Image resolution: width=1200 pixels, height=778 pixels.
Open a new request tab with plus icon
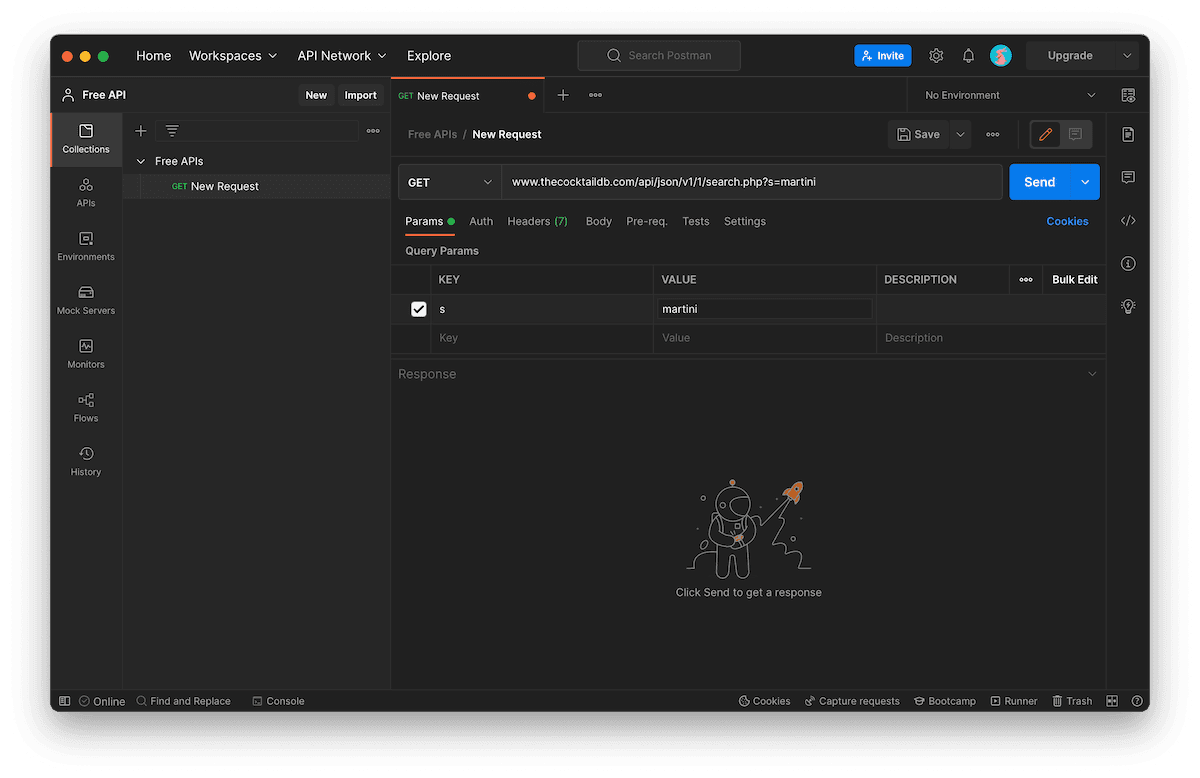click(563, 95)
